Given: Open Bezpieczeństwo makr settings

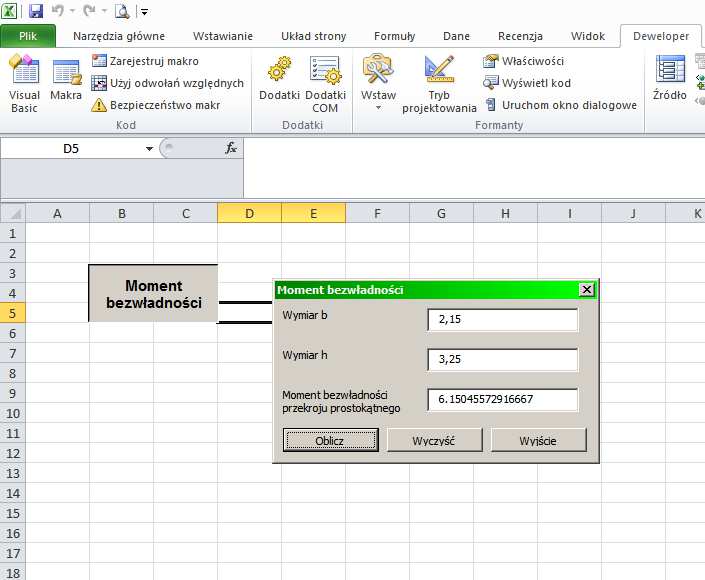Looking at the screenshot, I should coord(156,105).
